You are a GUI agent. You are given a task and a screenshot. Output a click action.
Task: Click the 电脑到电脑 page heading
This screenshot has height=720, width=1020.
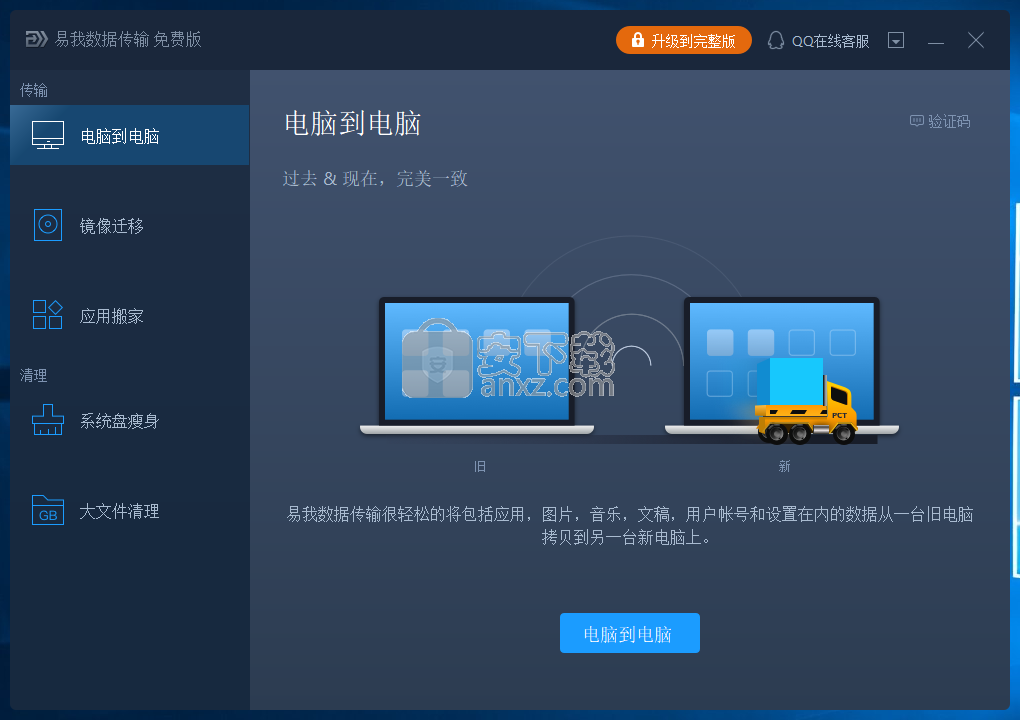pos(353,123)
